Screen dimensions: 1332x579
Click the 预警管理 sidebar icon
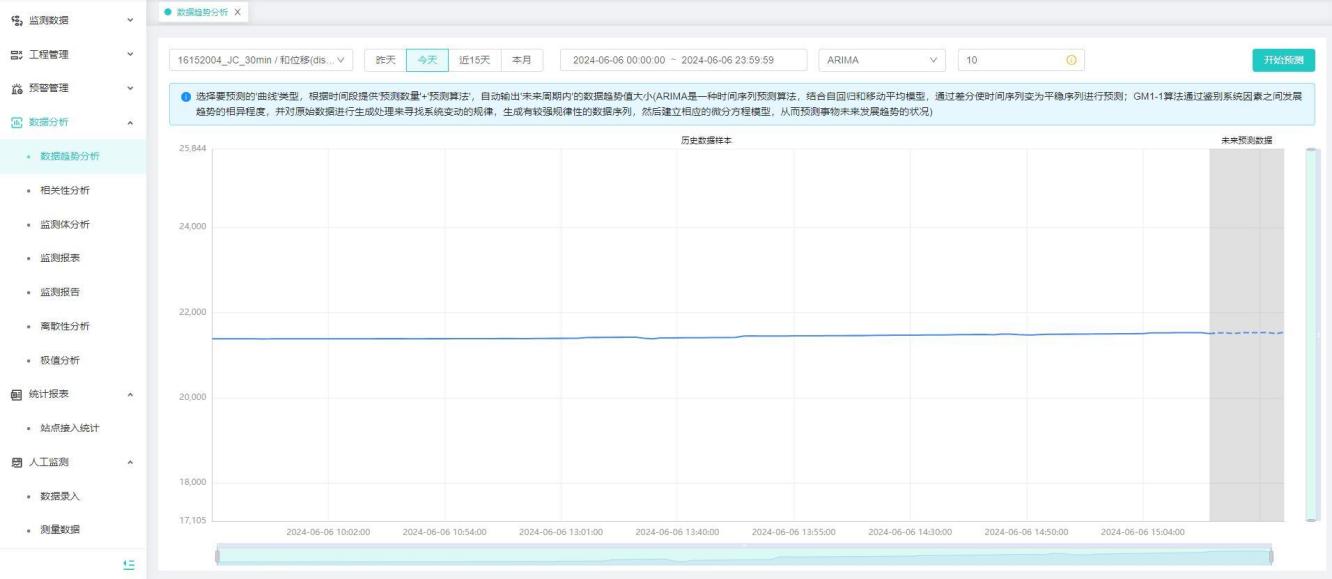(x=16, y=88)
